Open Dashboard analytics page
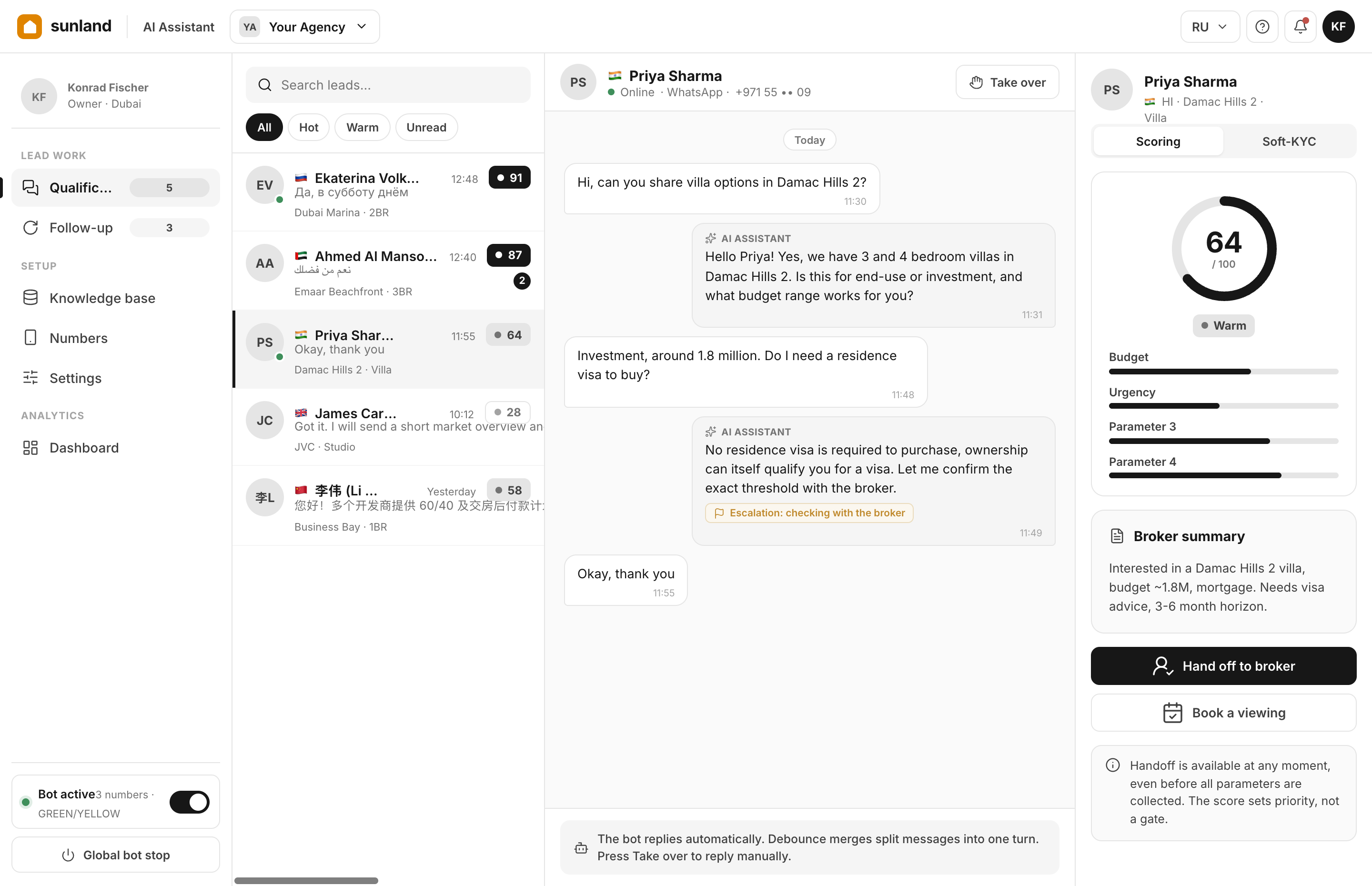The width and height of the screenshot is (1372, 886). pos(116,448)
